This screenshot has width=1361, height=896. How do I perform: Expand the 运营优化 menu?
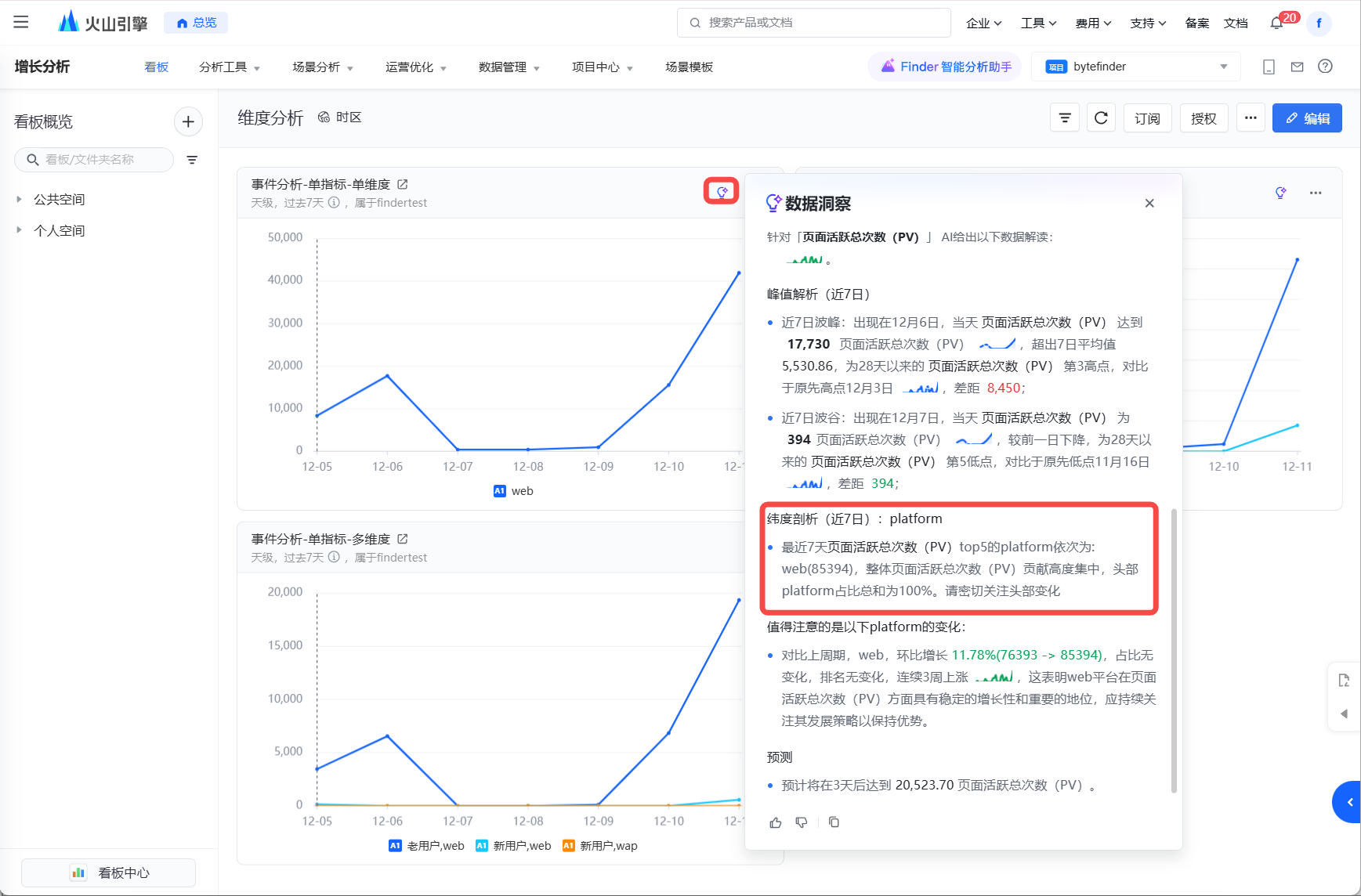(416, 67)
